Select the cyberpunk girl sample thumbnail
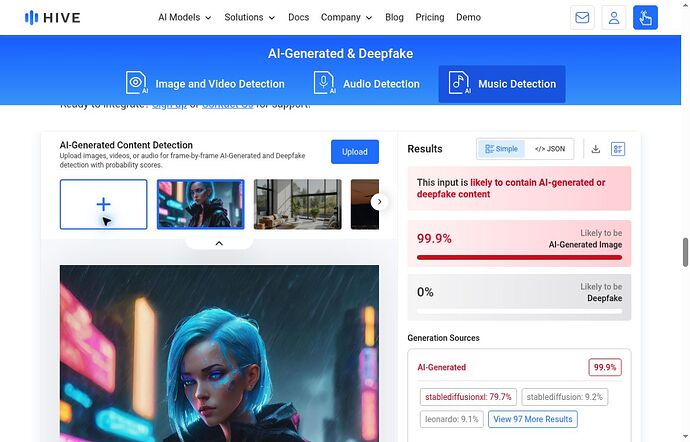 [201, 204]
